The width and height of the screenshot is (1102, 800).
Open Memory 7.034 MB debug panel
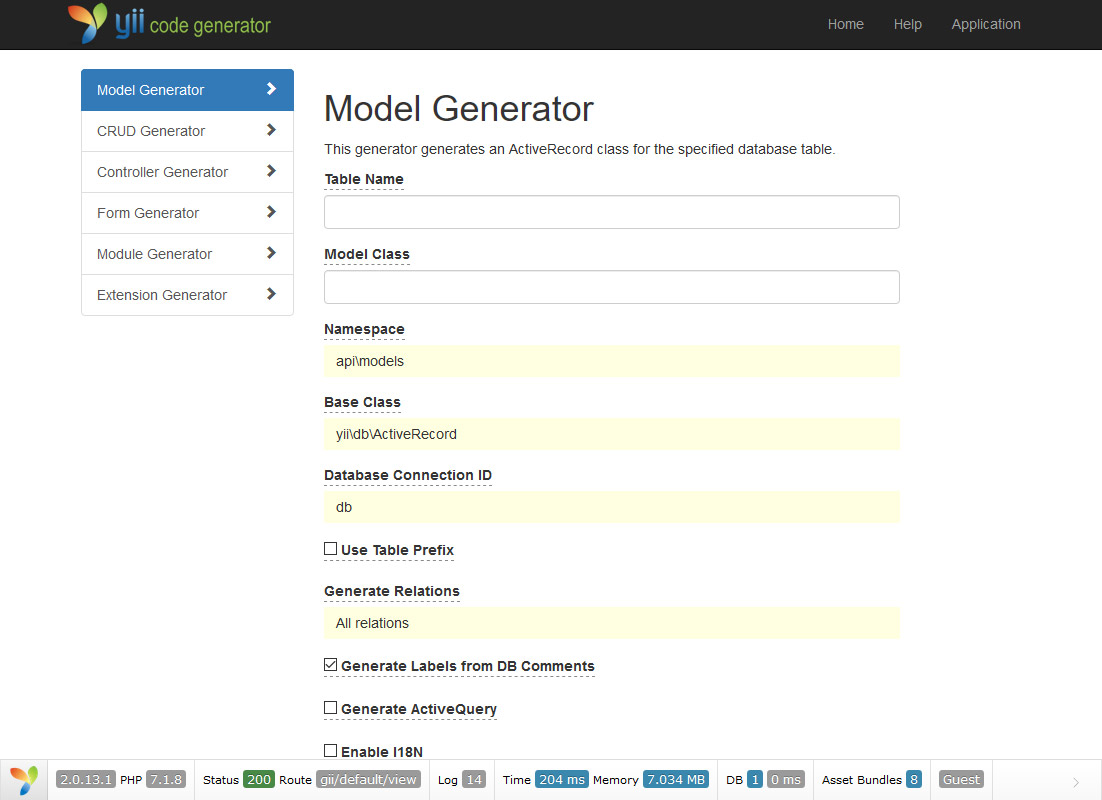click(651, 780)
